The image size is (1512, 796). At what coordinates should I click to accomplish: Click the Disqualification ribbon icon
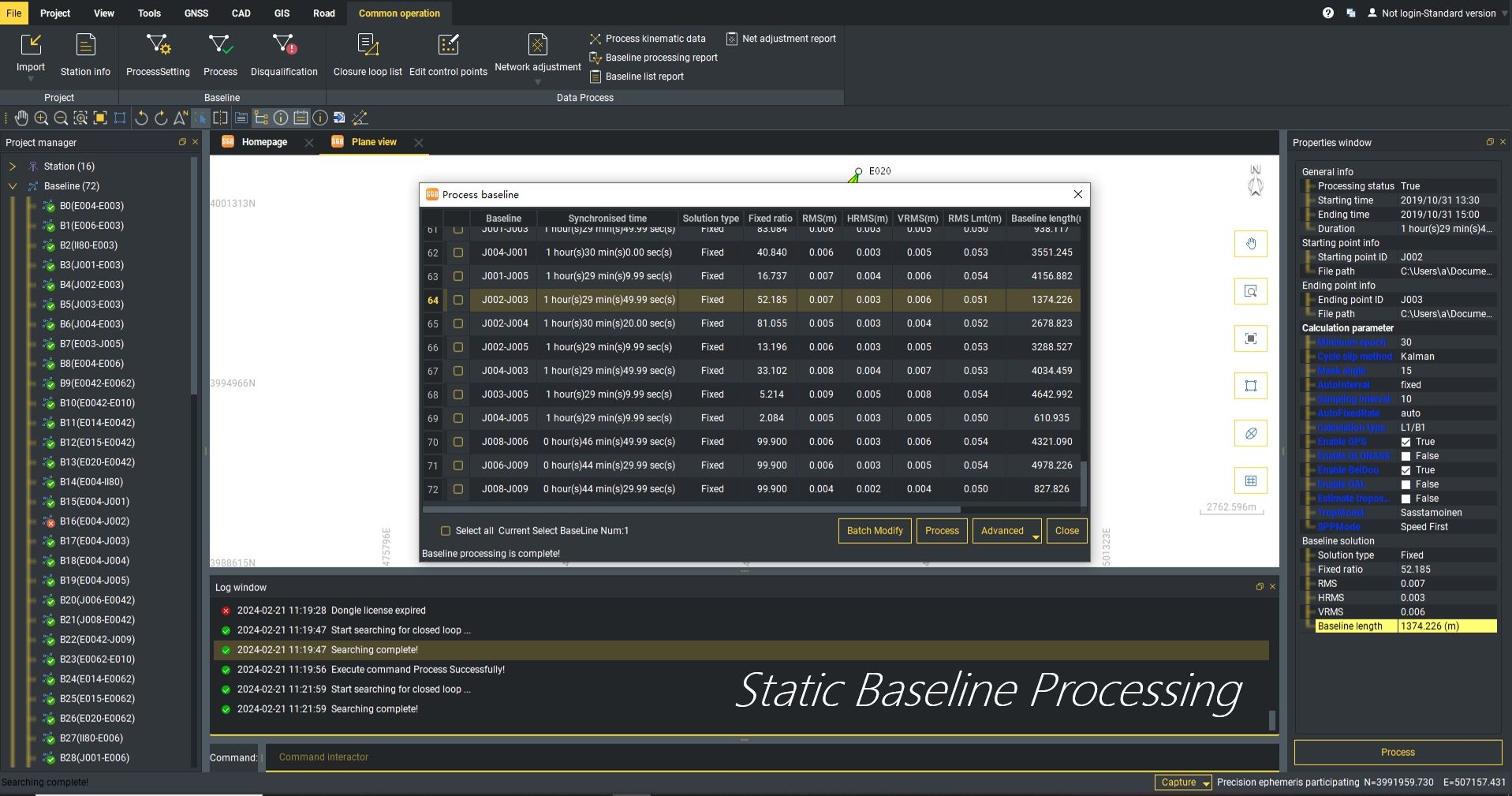coord(284,54)
